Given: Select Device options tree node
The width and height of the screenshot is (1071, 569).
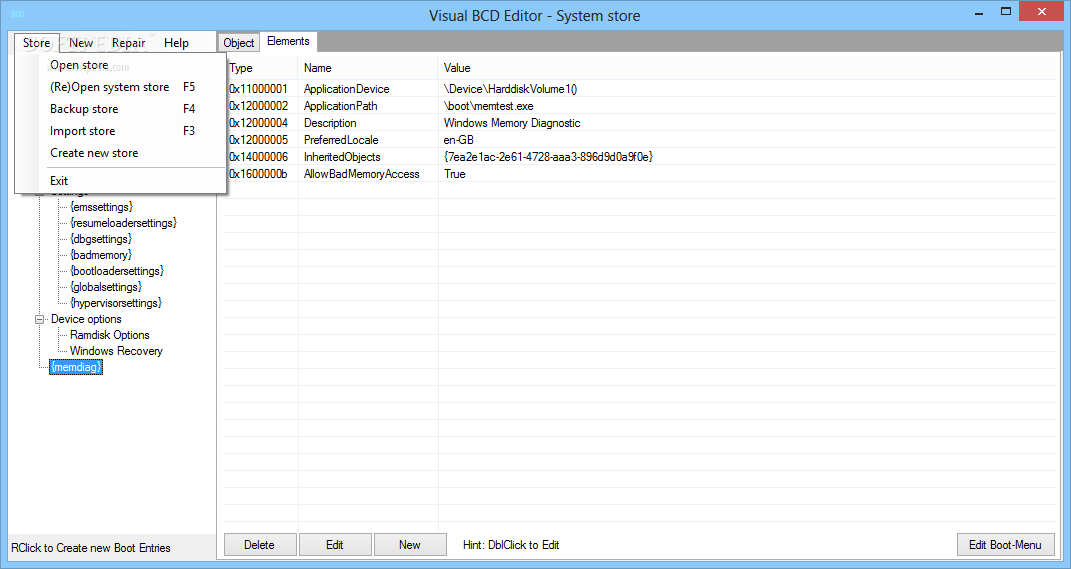Looking at the screenshot, I should point(86,319).
